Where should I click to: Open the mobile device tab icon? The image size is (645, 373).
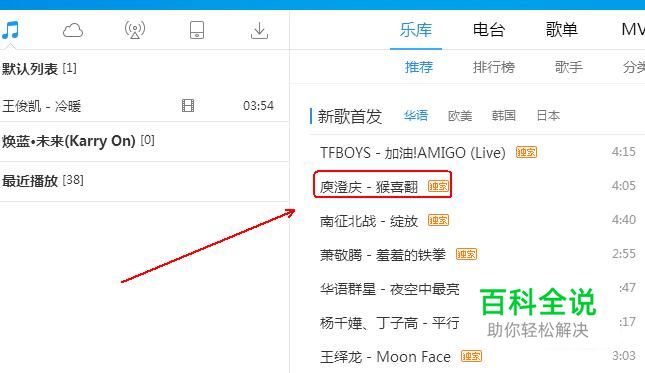[197, 30]
